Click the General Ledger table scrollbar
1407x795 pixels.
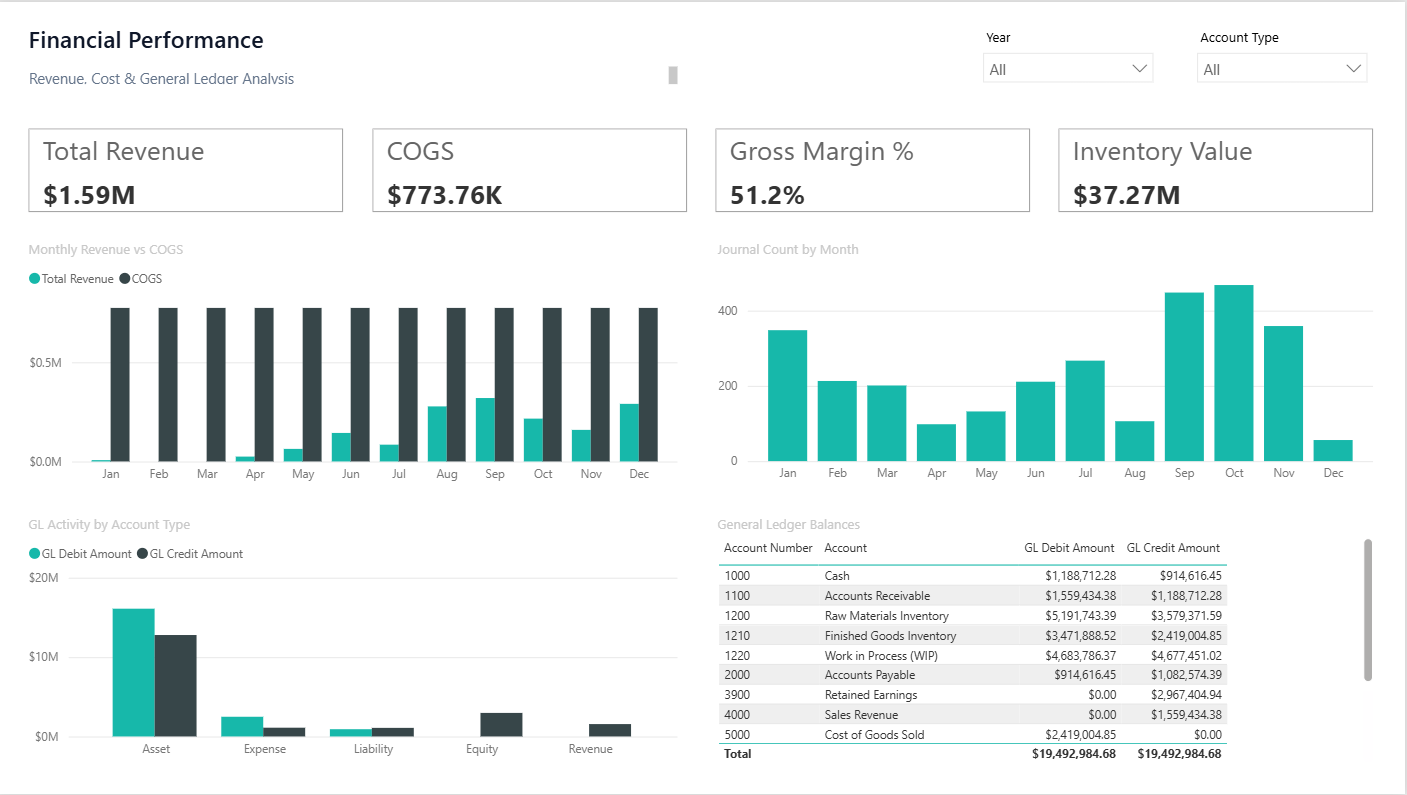click(1367, 610)
